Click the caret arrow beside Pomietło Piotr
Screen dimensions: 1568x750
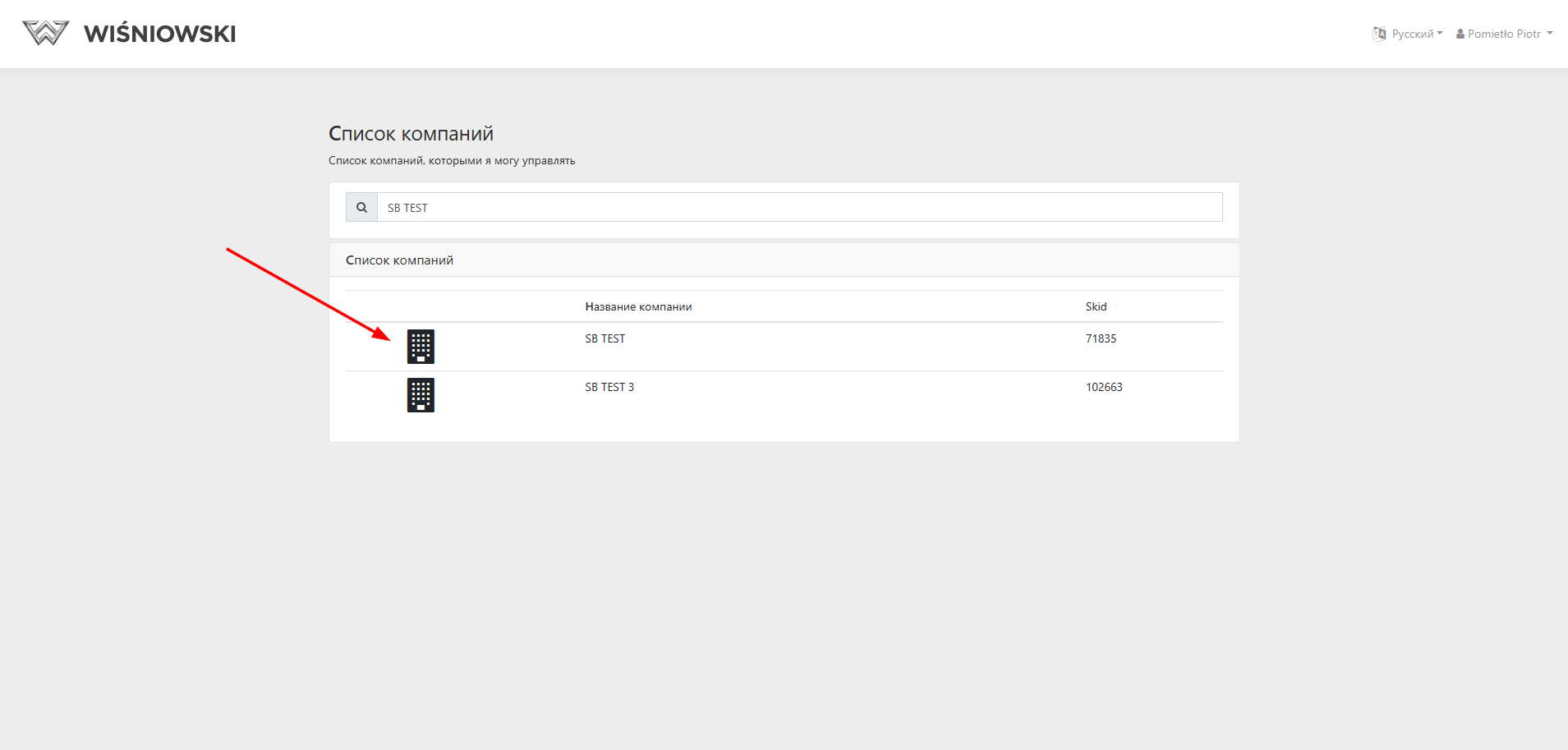tap(1550, 34)
